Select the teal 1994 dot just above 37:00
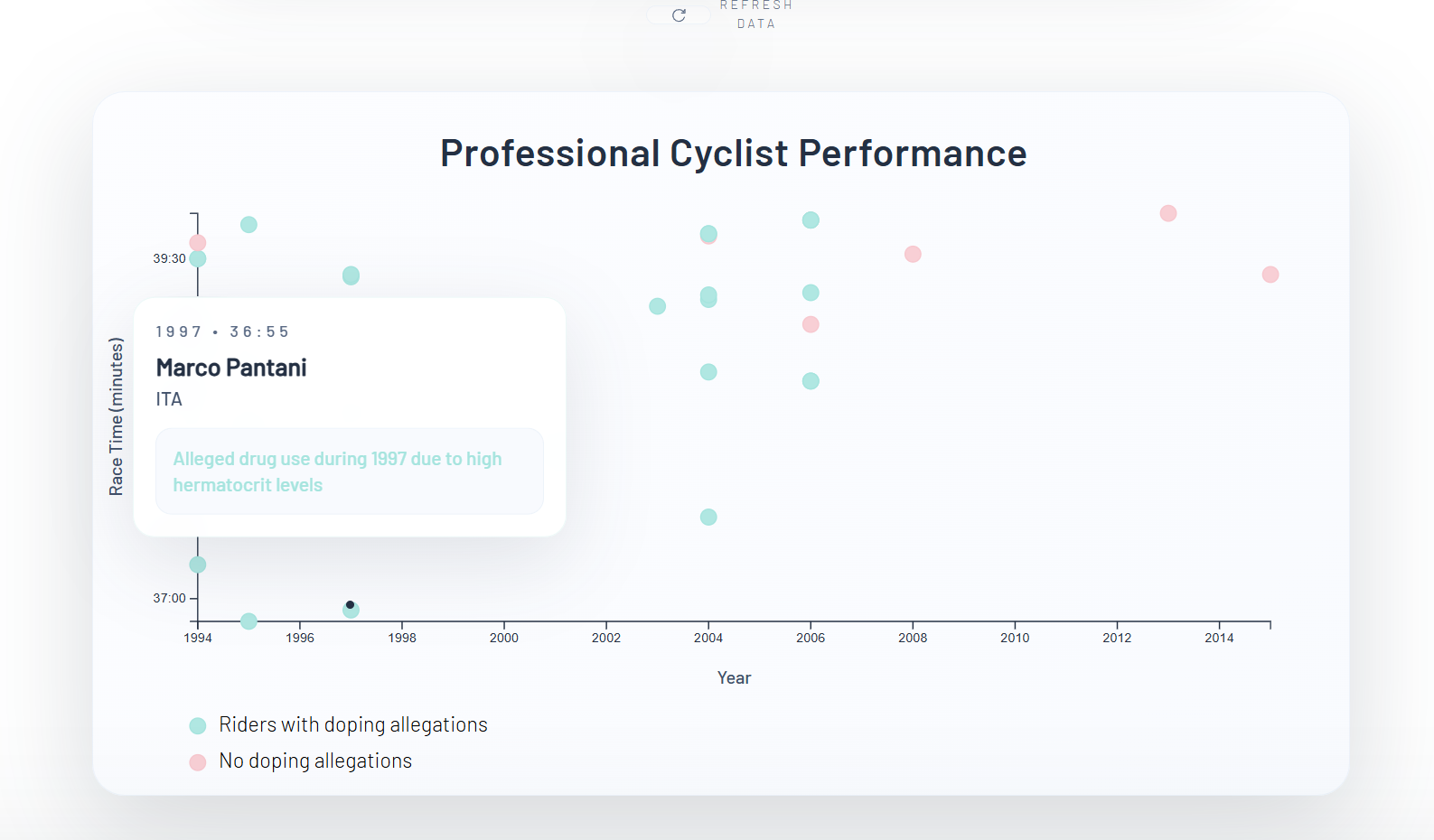Image resolution: width=1434 pixels, height=840 pixels. pos(198,565)
